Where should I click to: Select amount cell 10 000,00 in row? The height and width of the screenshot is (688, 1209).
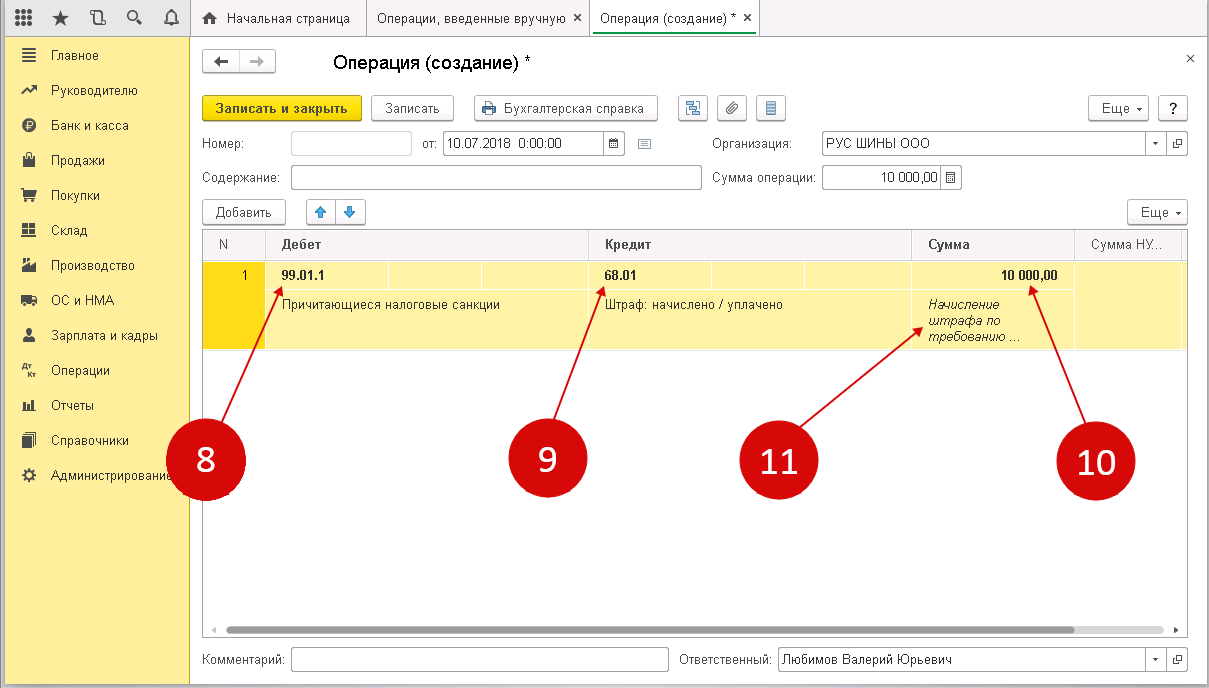[x=992, y=275]
